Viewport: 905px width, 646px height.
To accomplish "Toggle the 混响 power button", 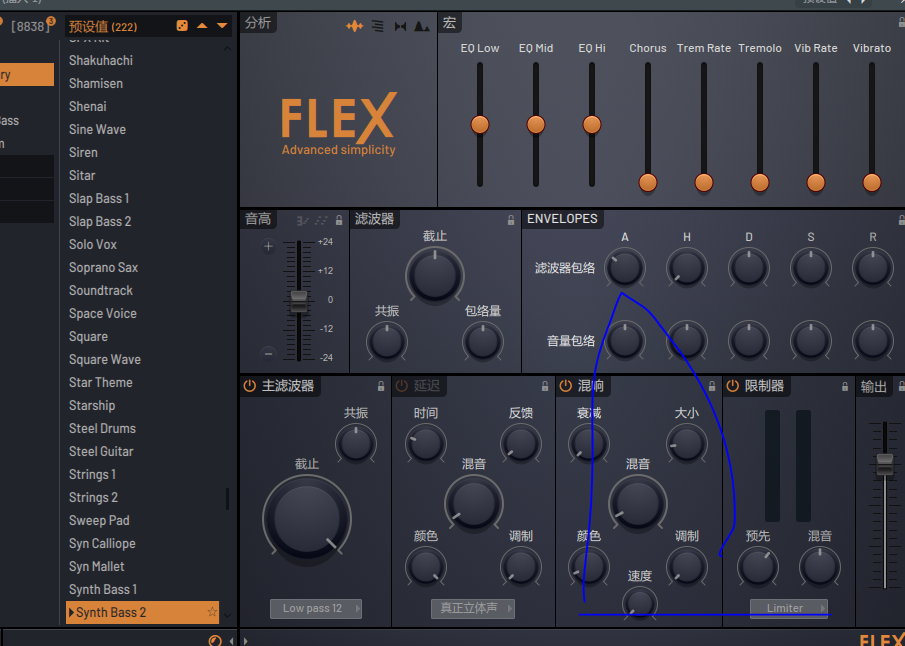I will click(566, 386).
